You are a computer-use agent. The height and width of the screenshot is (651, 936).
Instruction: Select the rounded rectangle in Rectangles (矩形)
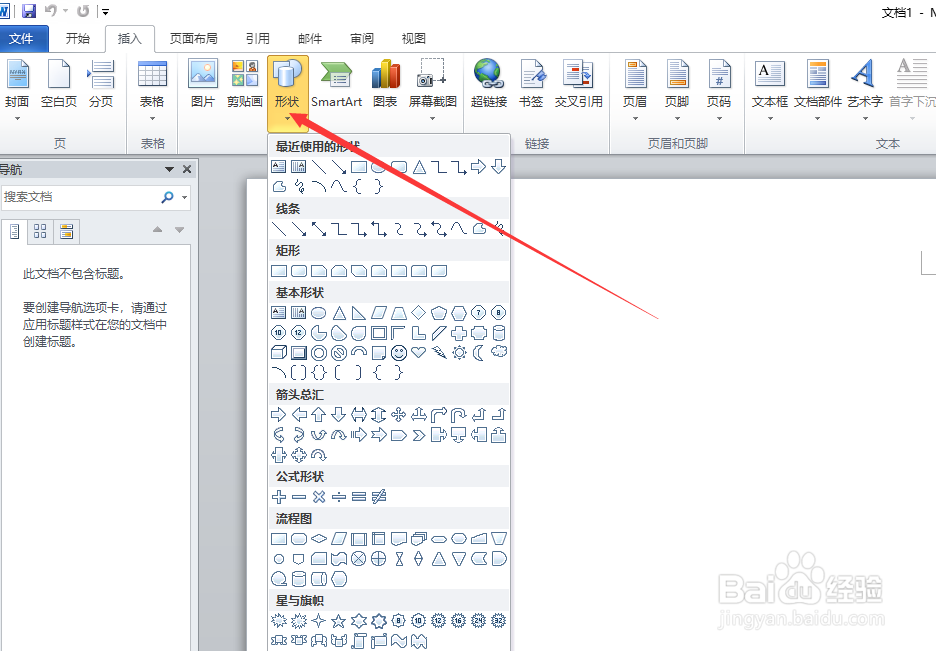(x=299, y=271)
